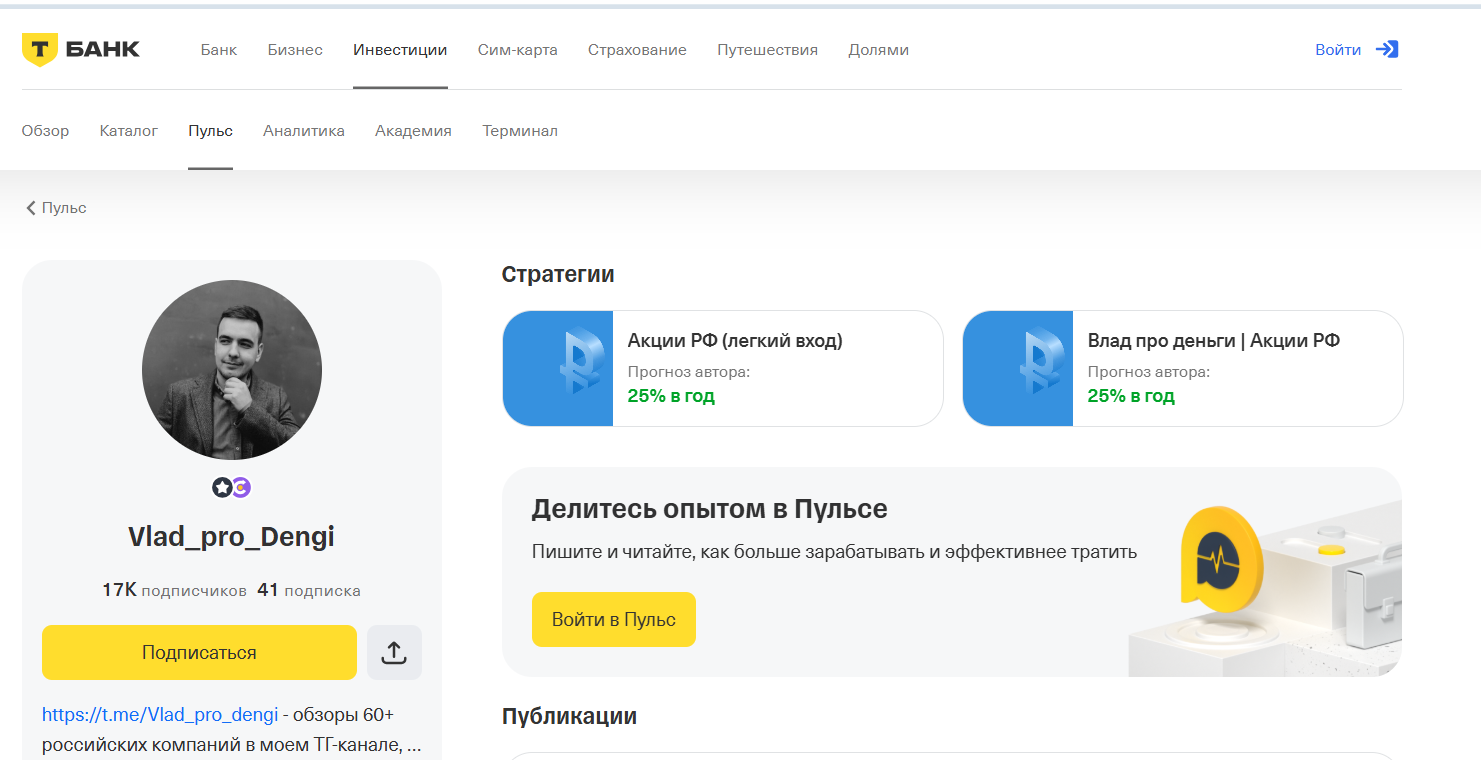Go to Сим-карта section

click(518, 50)
